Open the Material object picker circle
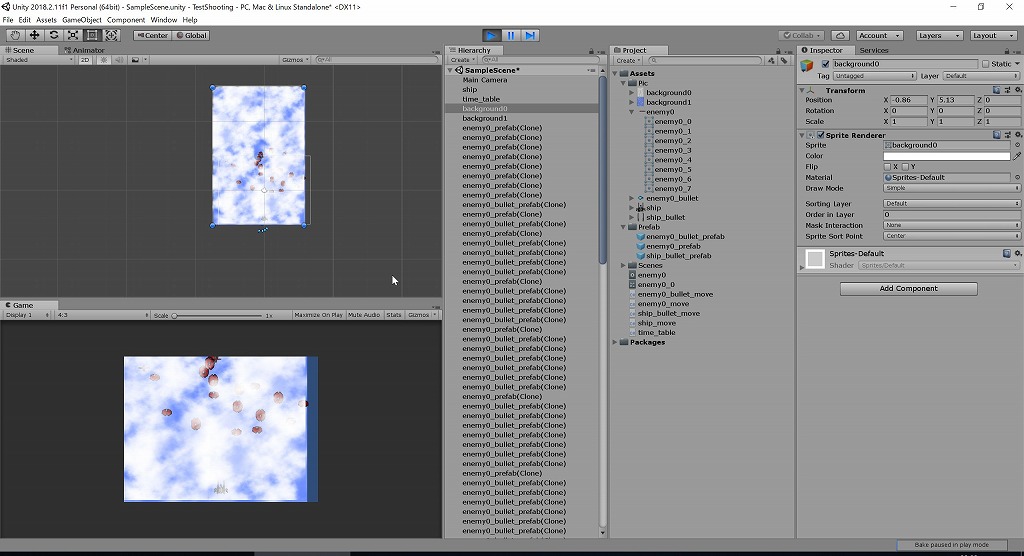 (x=1017, y=177)
